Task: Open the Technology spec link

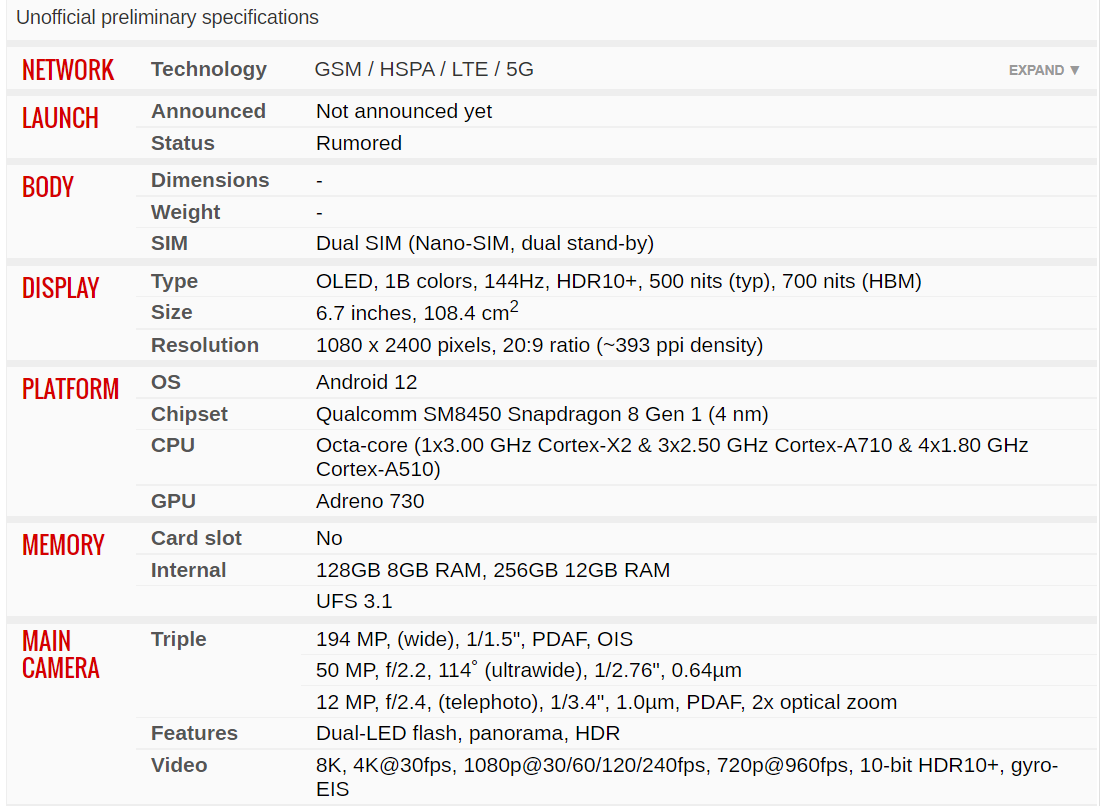Action: point(209,69)
